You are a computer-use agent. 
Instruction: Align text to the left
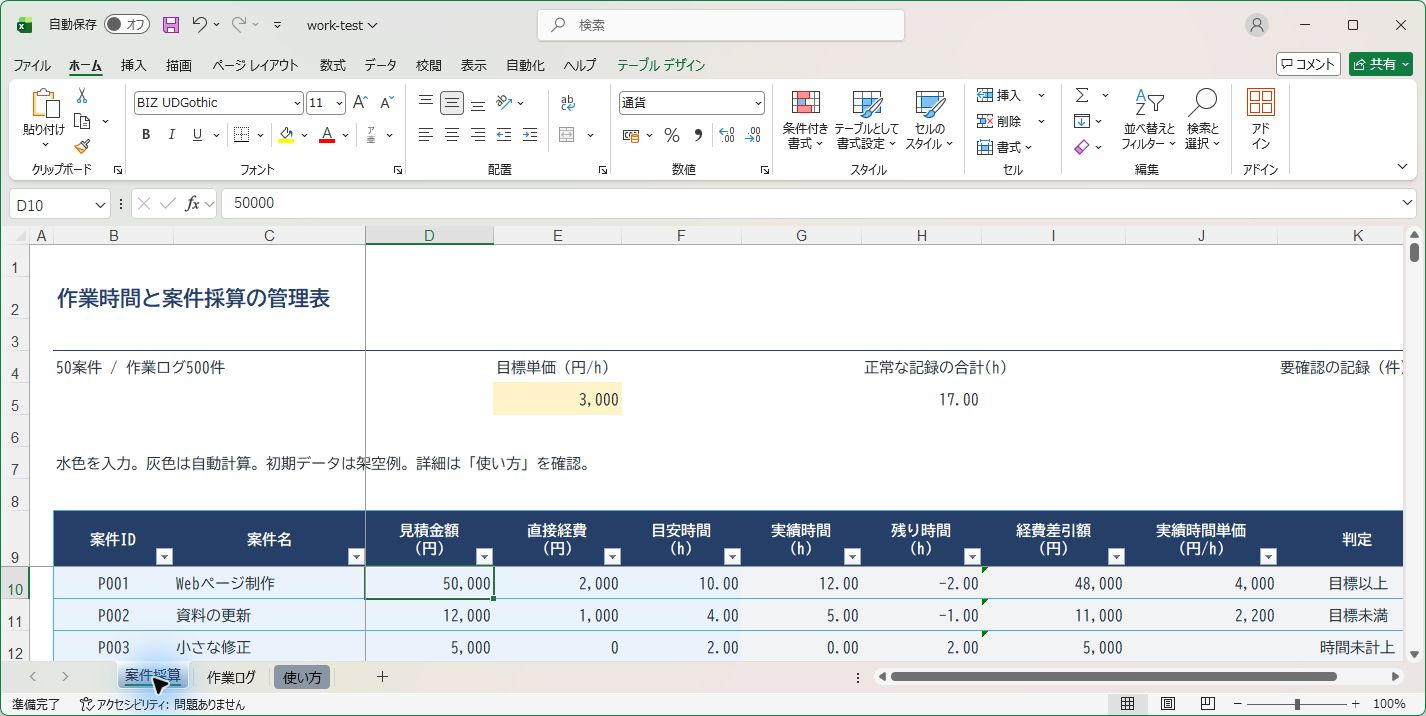(x=426, y=135)
